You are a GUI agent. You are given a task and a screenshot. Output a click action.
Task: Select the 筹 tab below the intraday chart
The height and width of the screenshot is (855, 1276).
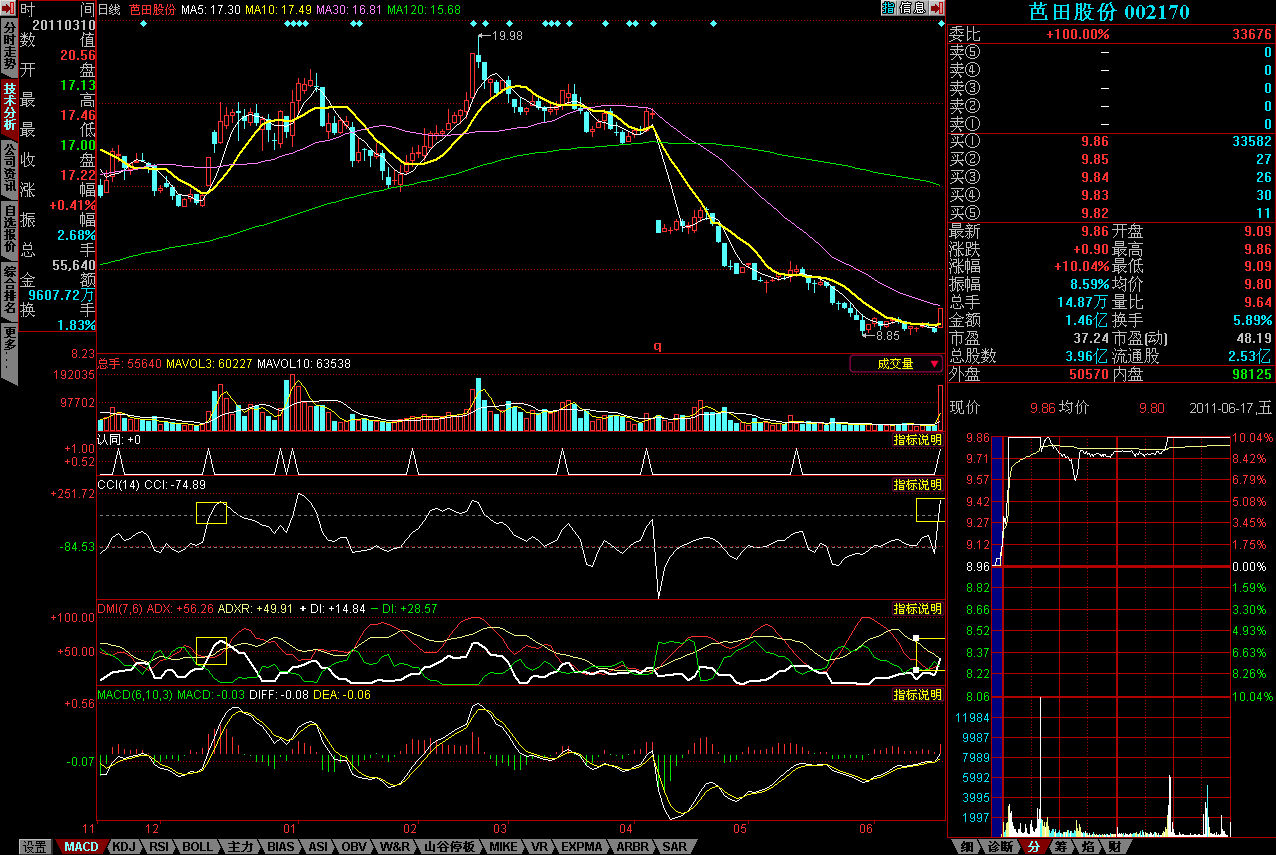click(1059, 847)
